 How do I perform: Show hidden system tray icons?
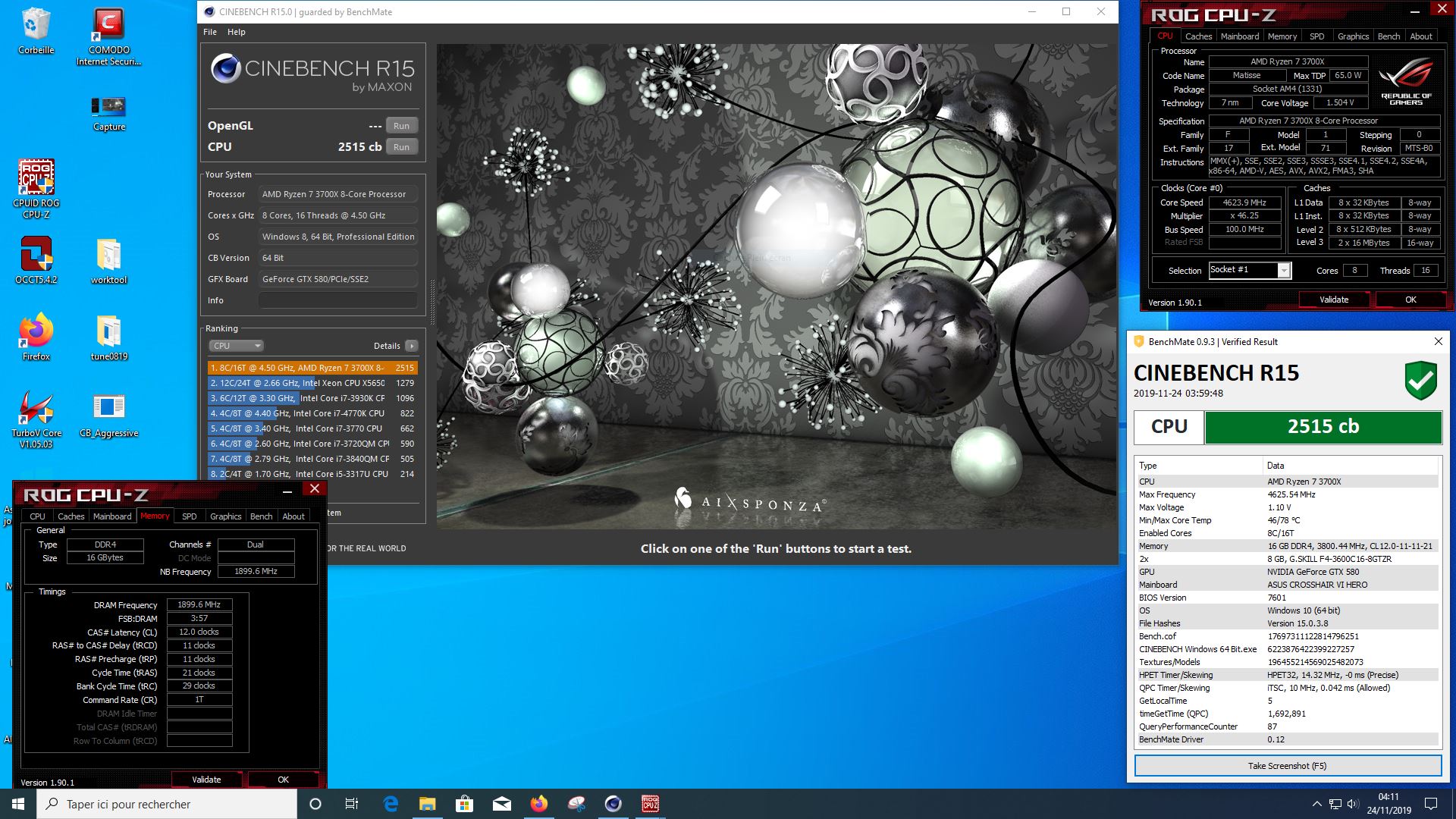point(1316,804)
